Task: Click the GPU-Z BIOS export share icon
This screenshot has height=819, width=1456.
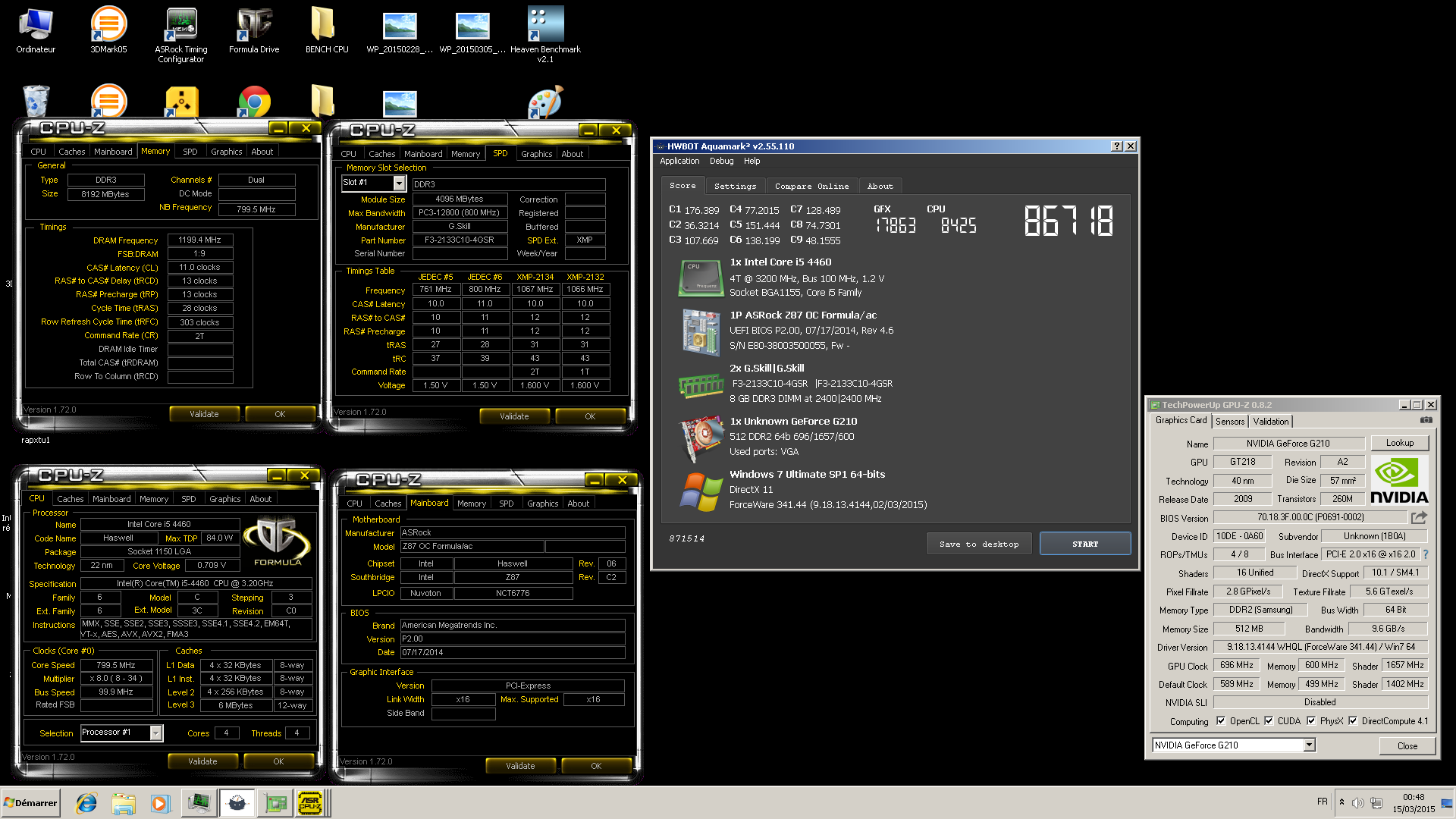Action: pyautogui.click(x=1419, y=517)
